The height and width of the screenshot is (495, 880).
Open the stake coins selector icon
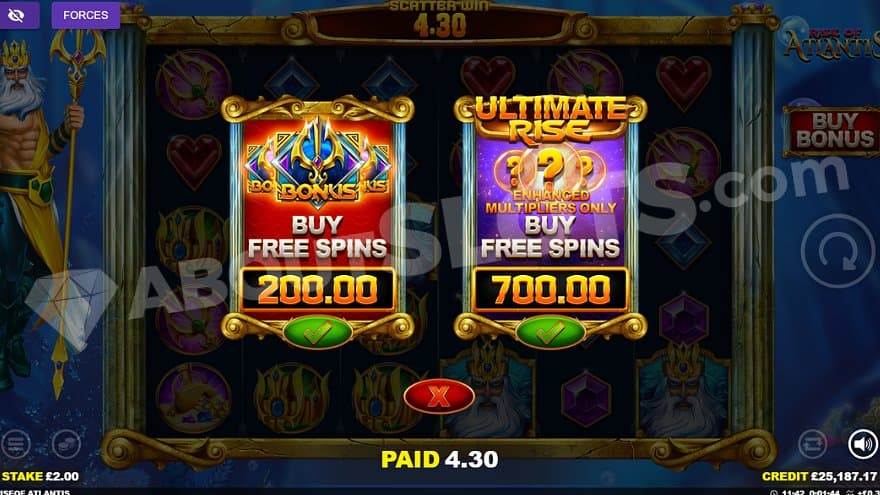[x=66, y=444]
